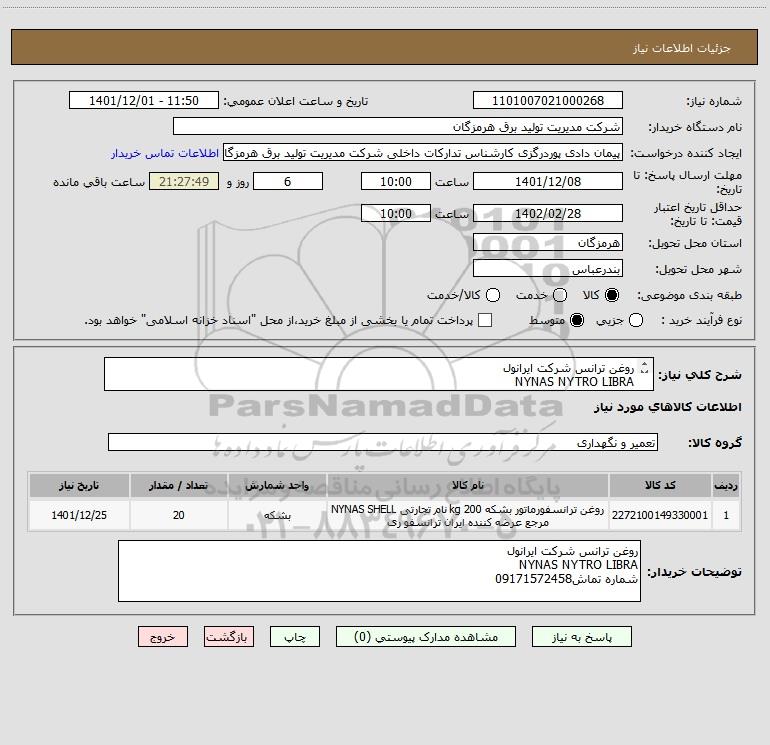This screenshot has width=770, height=745.
Task: Click the request creator field پیمان دادی پوردرگزی
Action: pos(423,153)
